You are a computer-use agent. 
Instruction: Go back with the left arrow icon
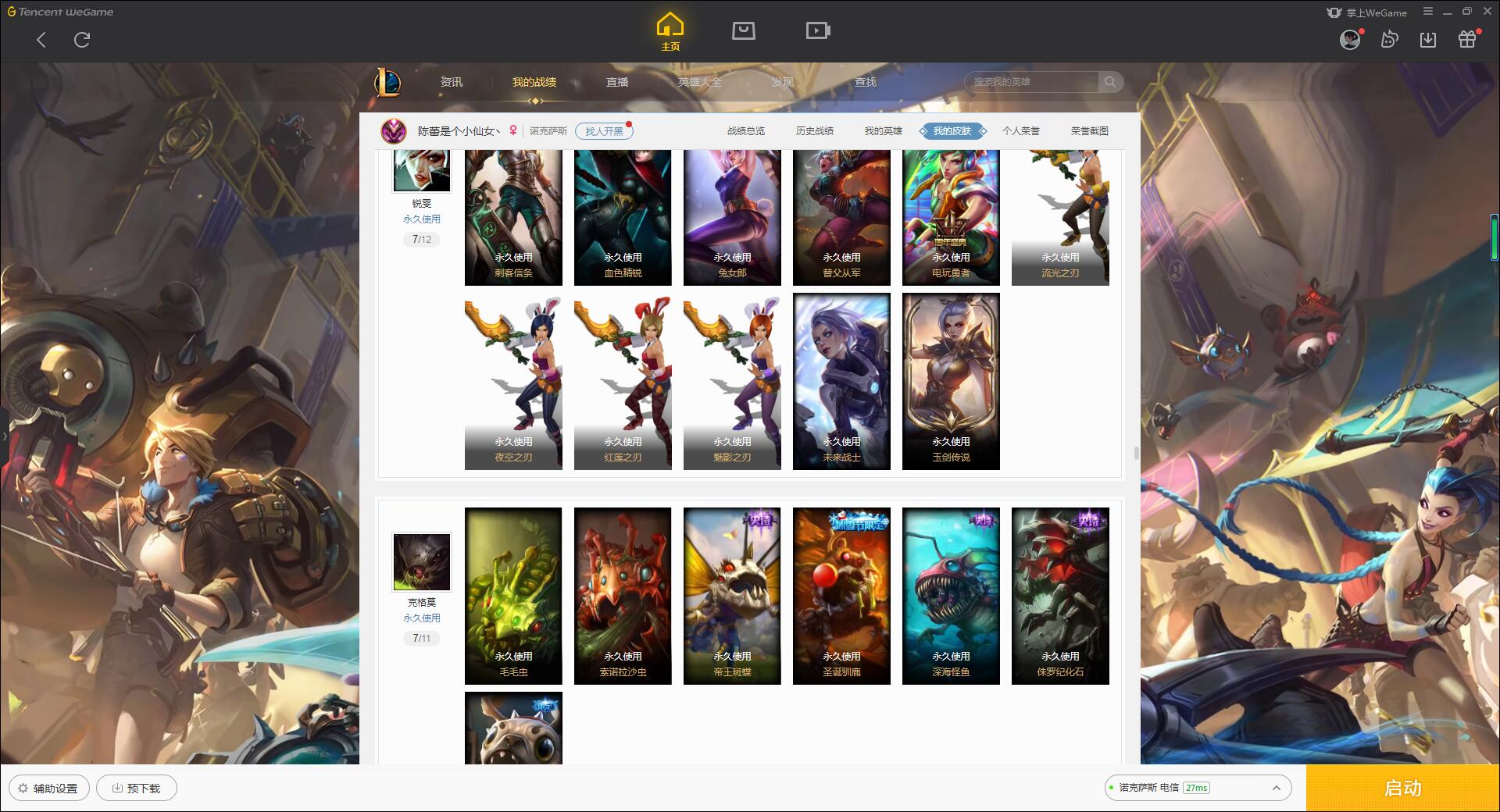tap(41, 40)
